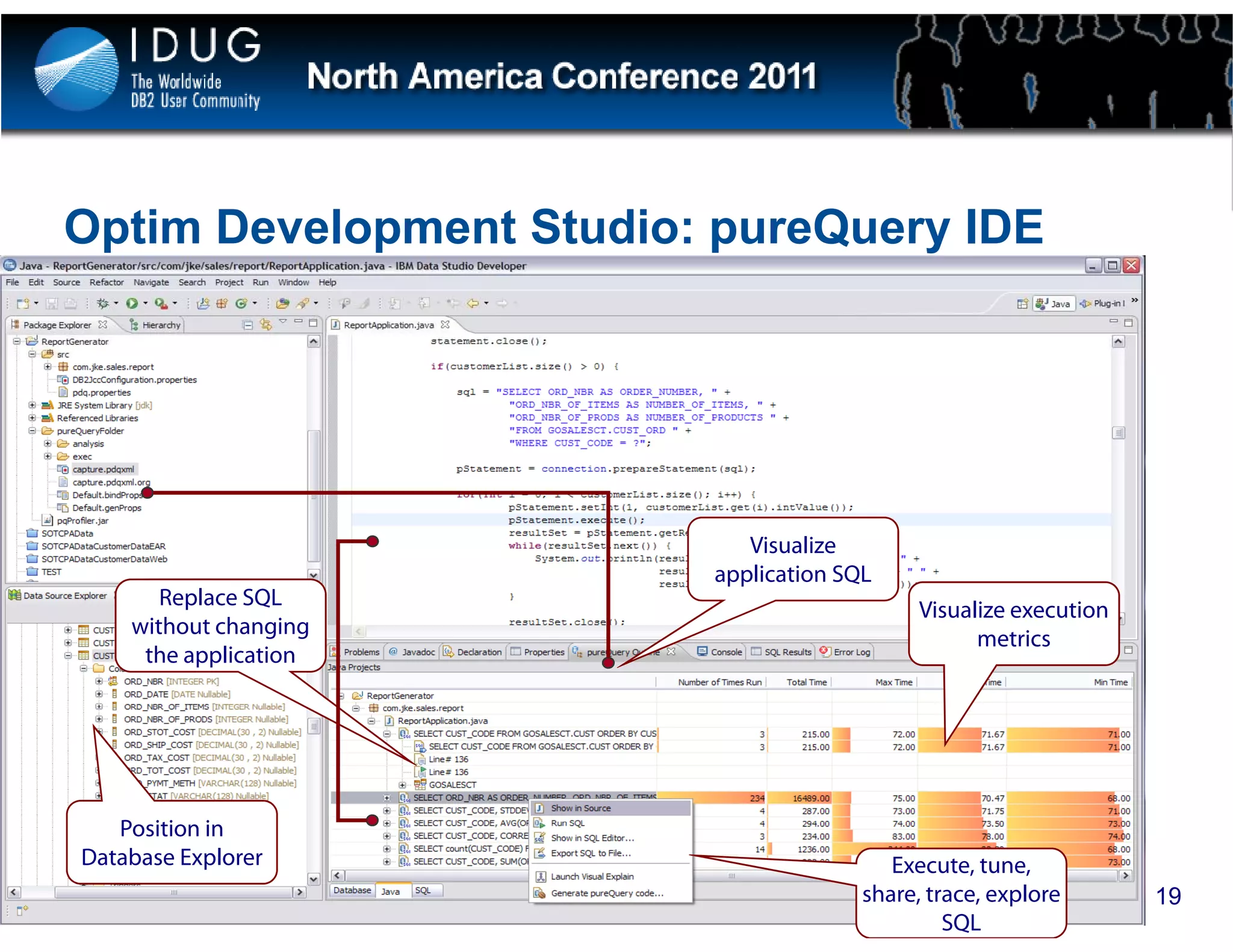
Task: Expand the SELECT CUST_CODE, STDDEV row
Action: 387,811
